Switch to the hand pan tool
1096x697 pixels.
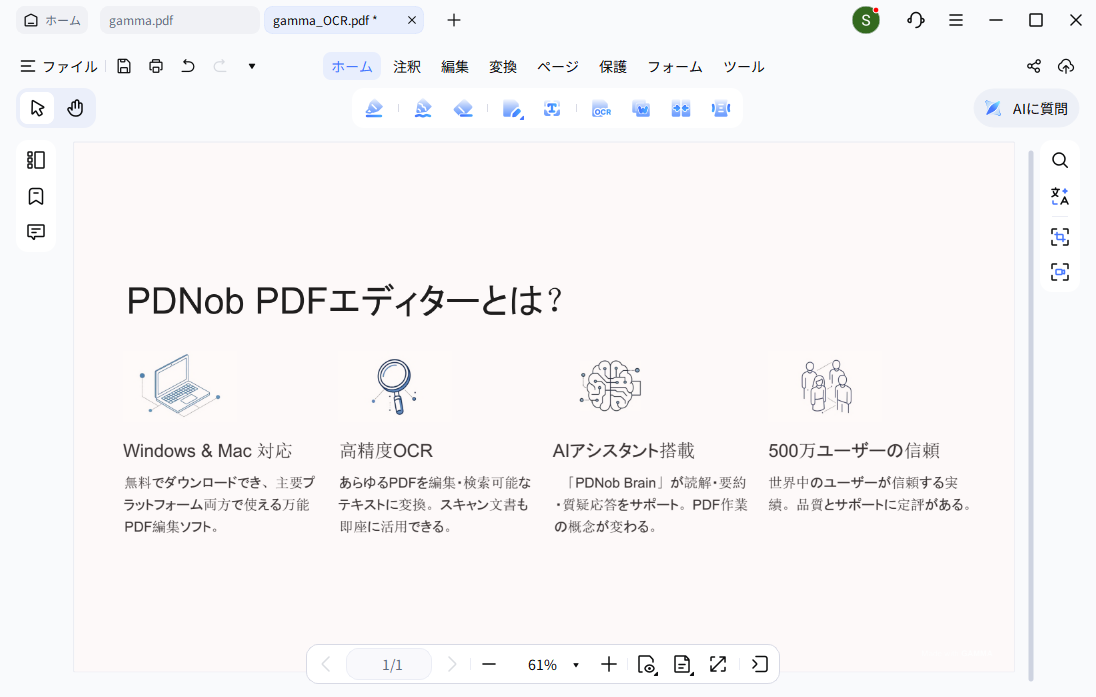point(75,107)
